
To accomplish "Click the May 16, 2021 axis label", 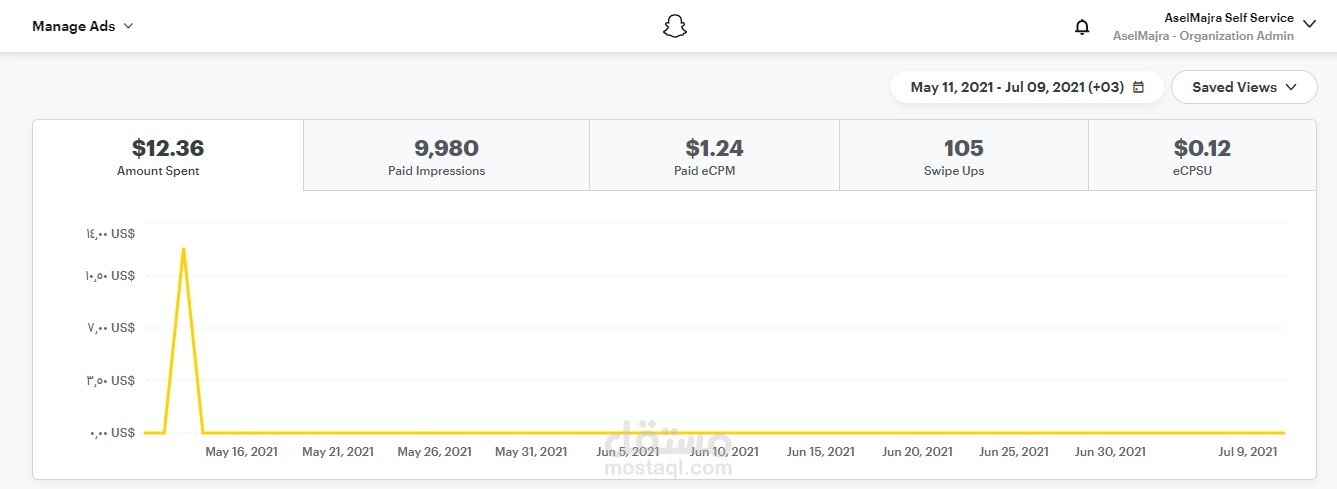I will tap(241, 452).
